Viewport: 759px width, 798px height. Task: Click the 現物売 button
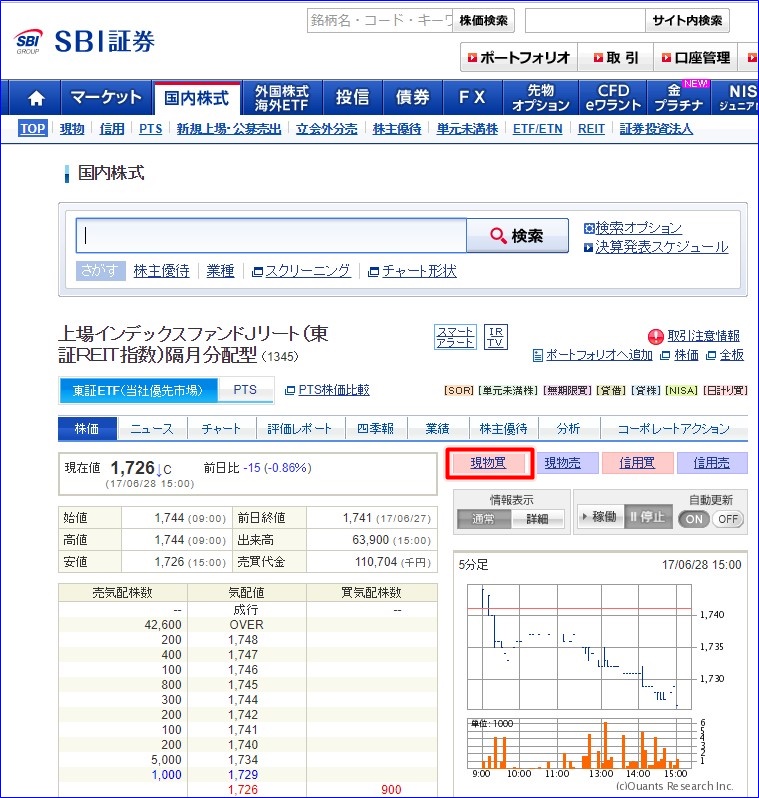[x=563, y=463]
